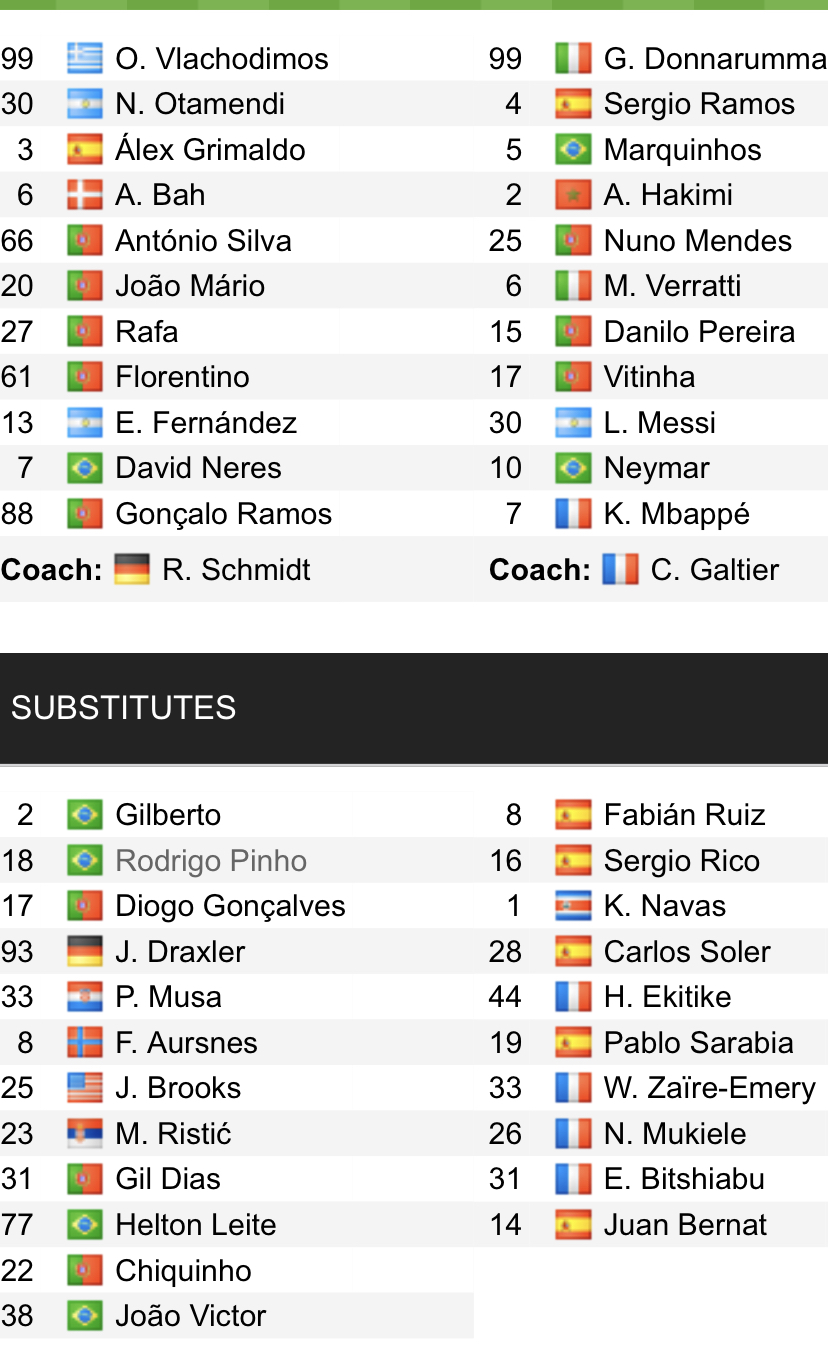Screen dimensions: 828x1351
Task: Click the SUBSTITUTES section header
Action: click(124, 708)
